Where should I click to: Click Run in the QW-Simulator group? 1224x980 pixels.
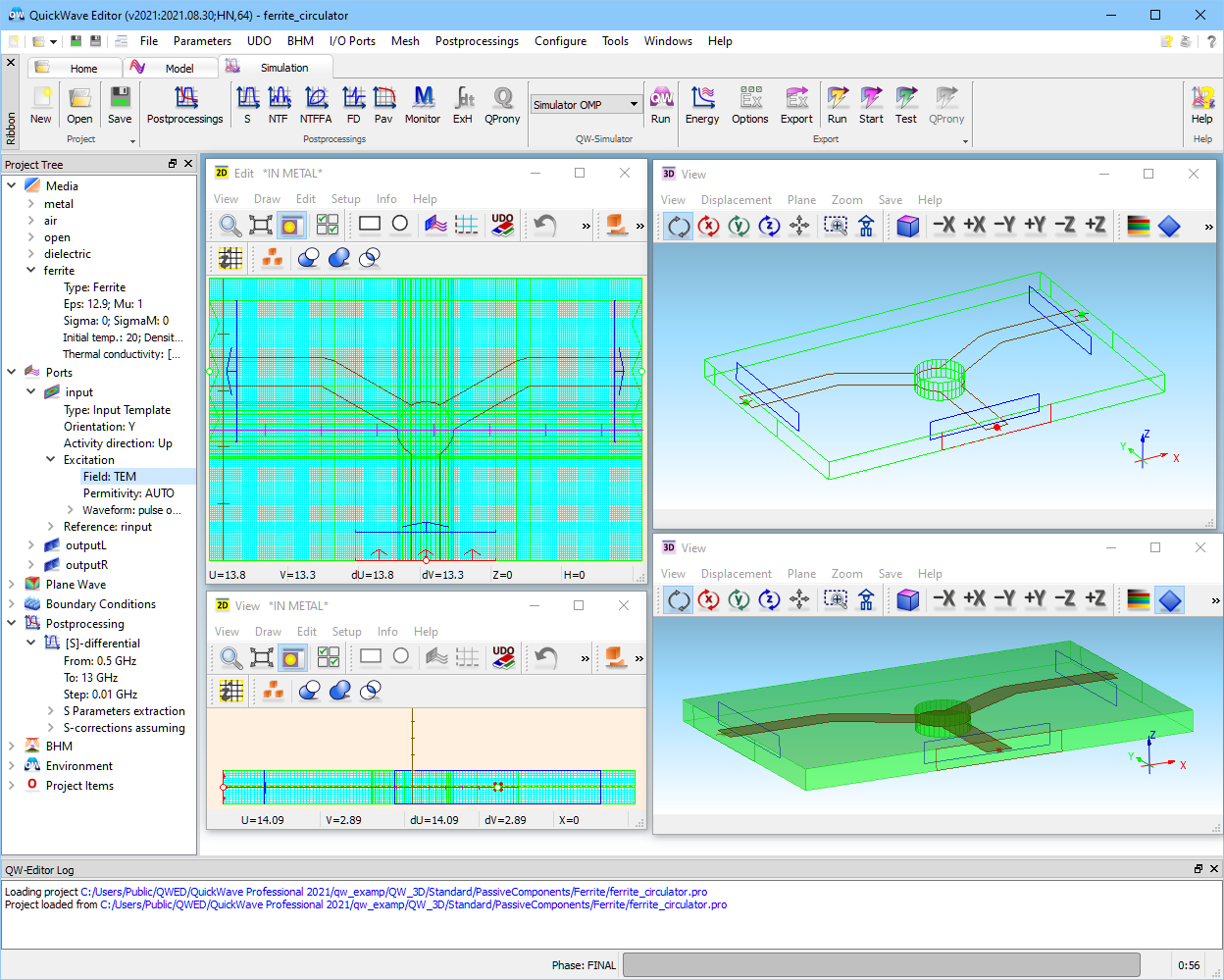661,105
